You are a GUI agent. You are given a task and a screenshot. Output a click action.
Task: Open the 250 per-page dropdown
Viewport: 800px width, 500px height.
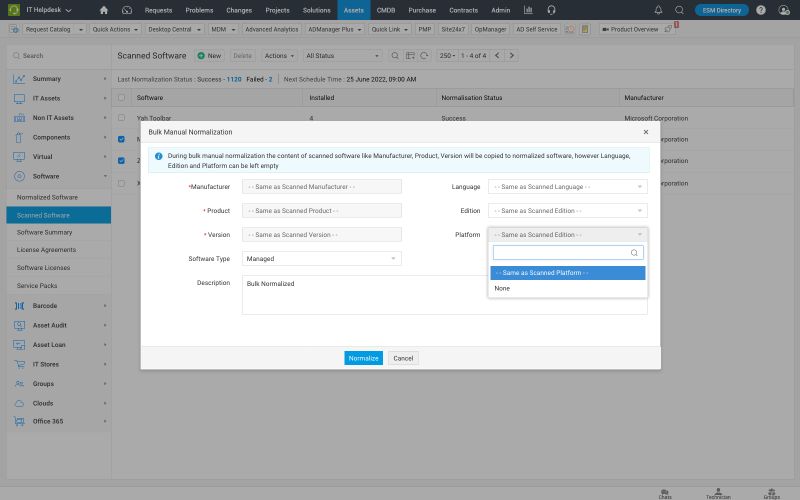447,56
